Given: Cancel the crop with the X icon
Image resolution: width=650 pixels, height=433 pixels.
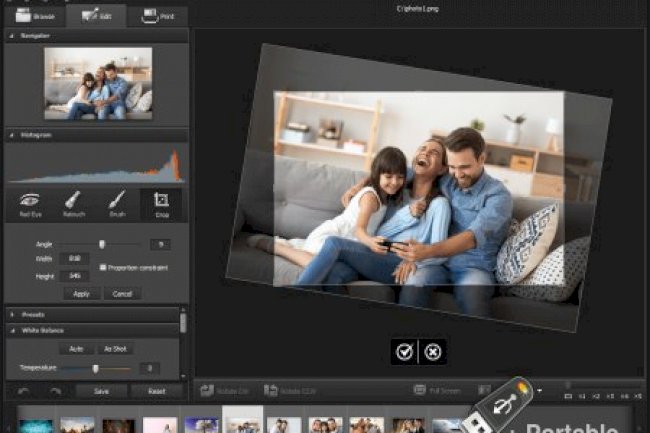Looking at the screenshot, I should point(432,351).
